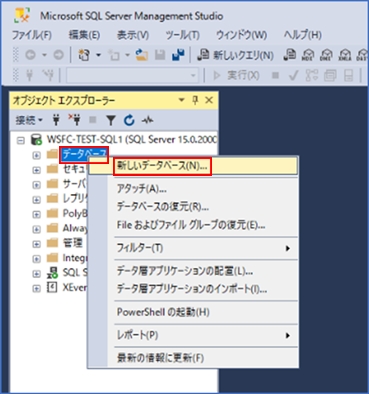Screen dimensions: 369x394
Task: Click the SQL Server Agent icon
Action: [x=52, y=273]
